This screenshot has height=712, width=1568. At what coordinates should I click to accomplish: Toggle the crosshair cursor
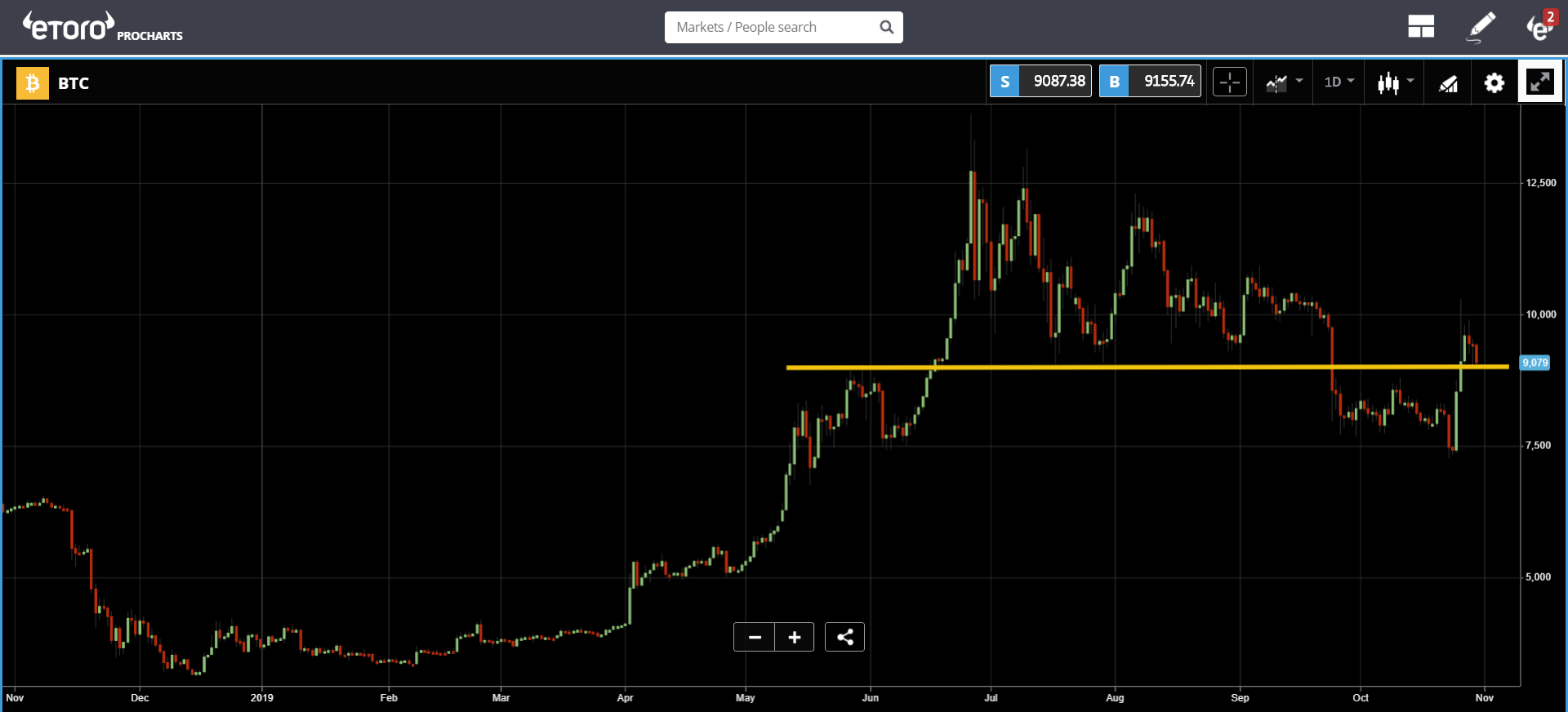coord(1229,82)
